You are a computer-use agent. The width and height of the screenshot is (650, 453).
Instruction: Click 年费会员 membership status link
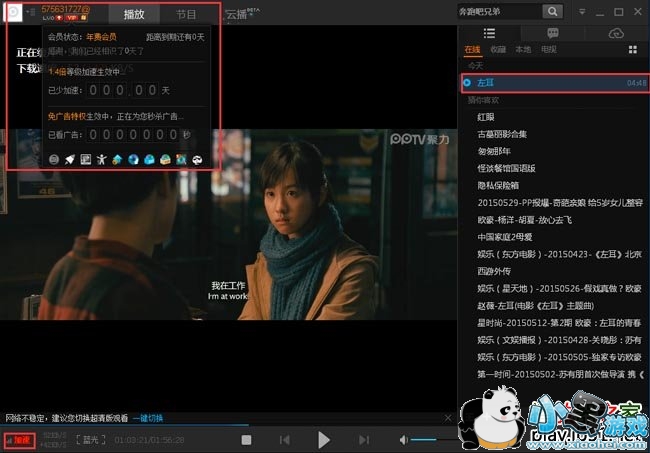101,37
